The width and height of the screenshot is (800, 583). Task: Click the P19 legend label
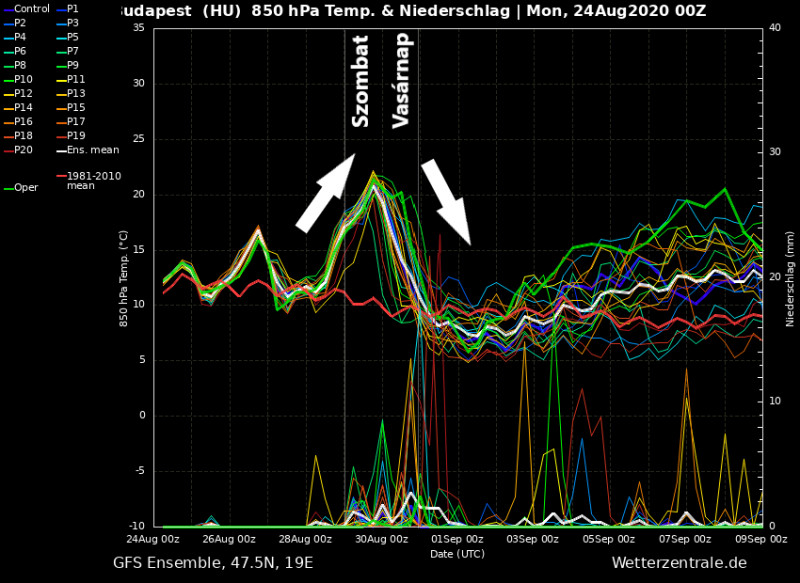76,136
